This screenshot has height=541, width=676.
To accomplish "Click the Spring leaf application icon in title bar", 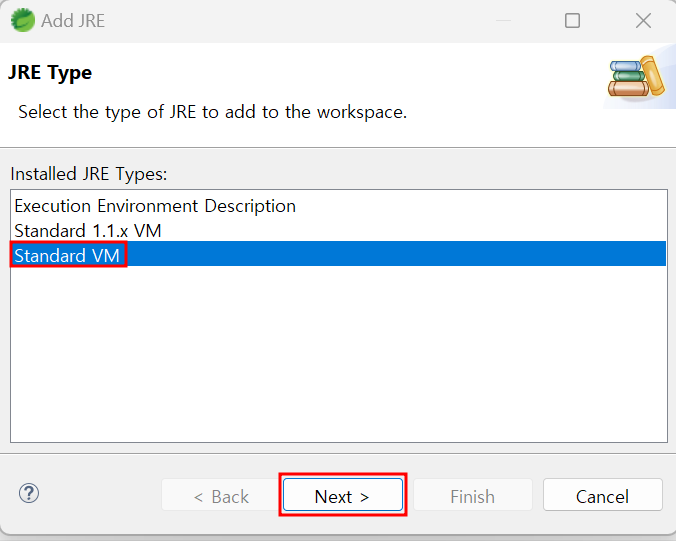I will point(22,20).
